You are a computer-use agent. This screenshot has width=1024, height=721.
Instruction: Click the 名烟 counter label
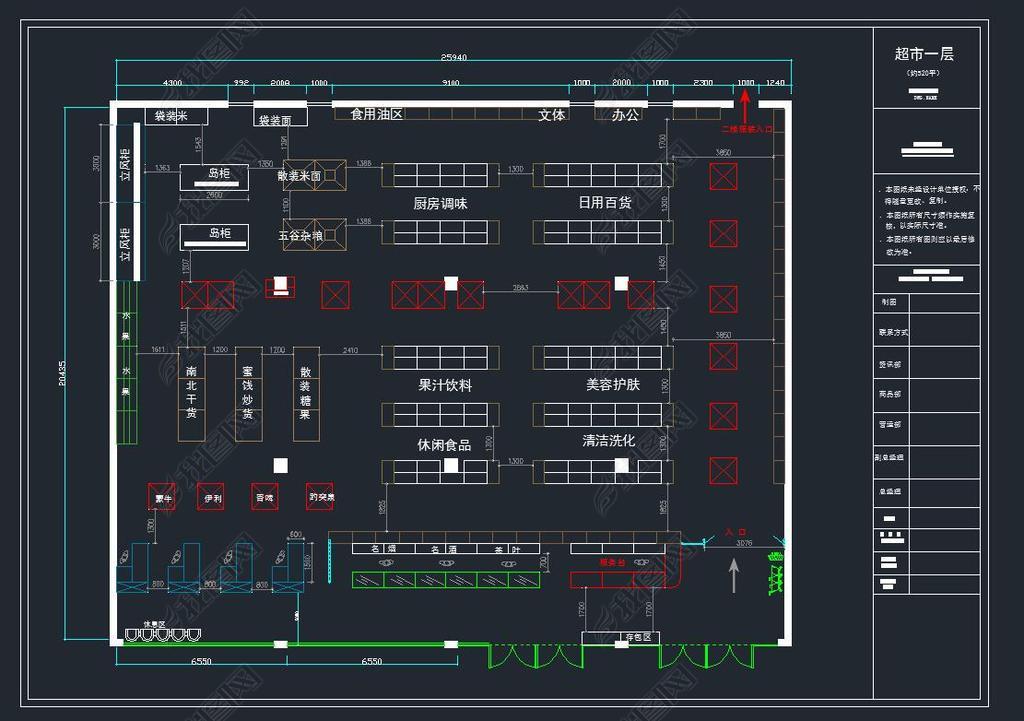click(383, 549)
